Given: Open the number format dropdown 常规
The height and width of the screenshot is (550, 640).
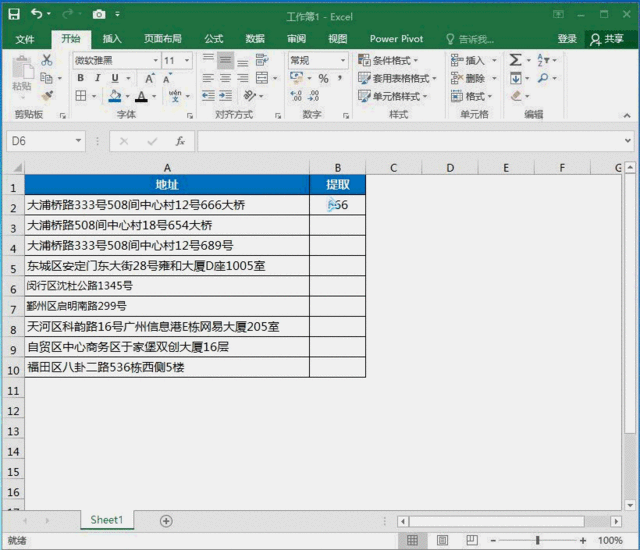Looking at the screenshot, I should 343,60.
